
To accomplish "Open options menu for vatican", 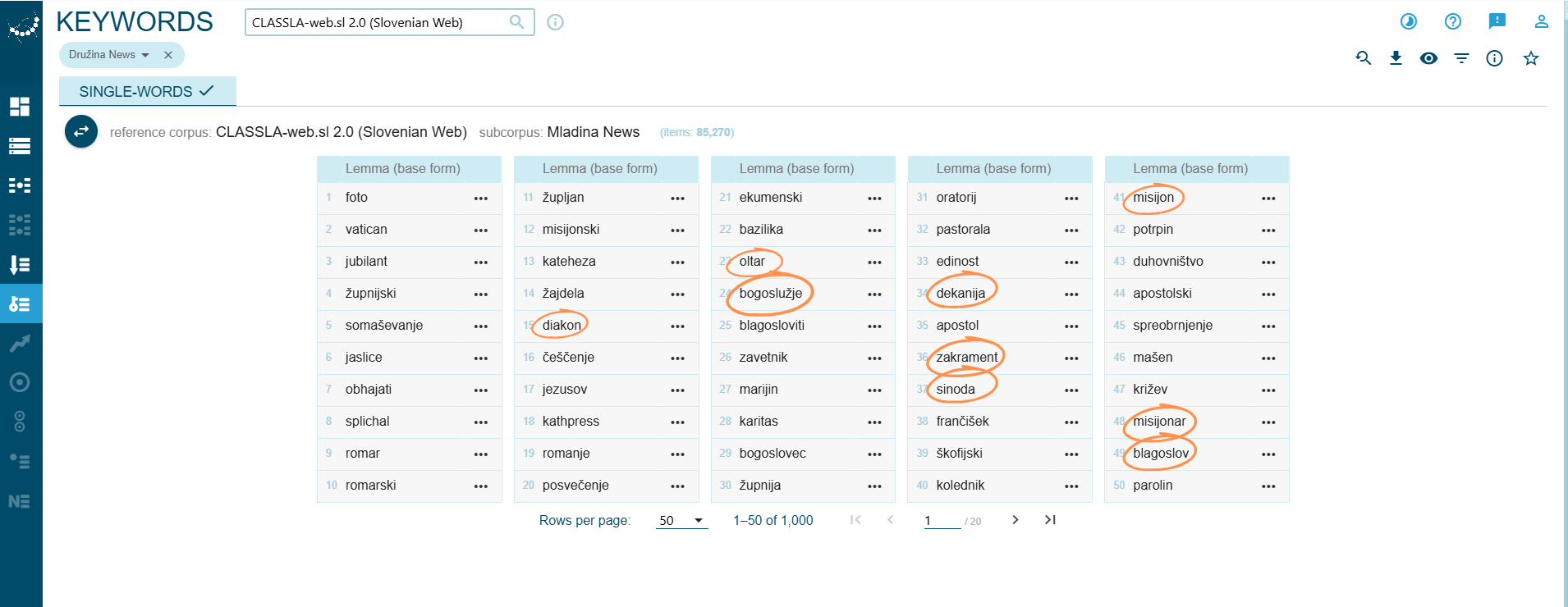I will 481,230.
